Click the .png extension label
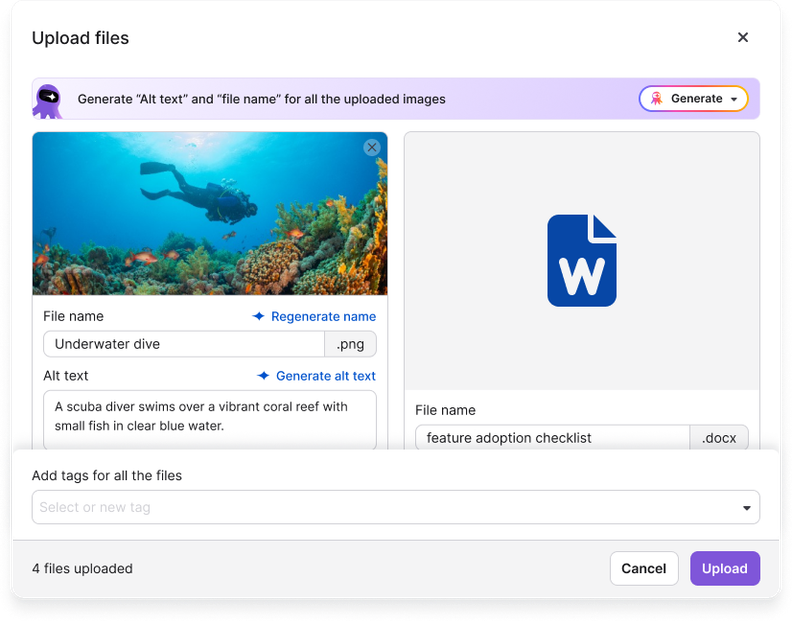 click(x=350, y=344)
